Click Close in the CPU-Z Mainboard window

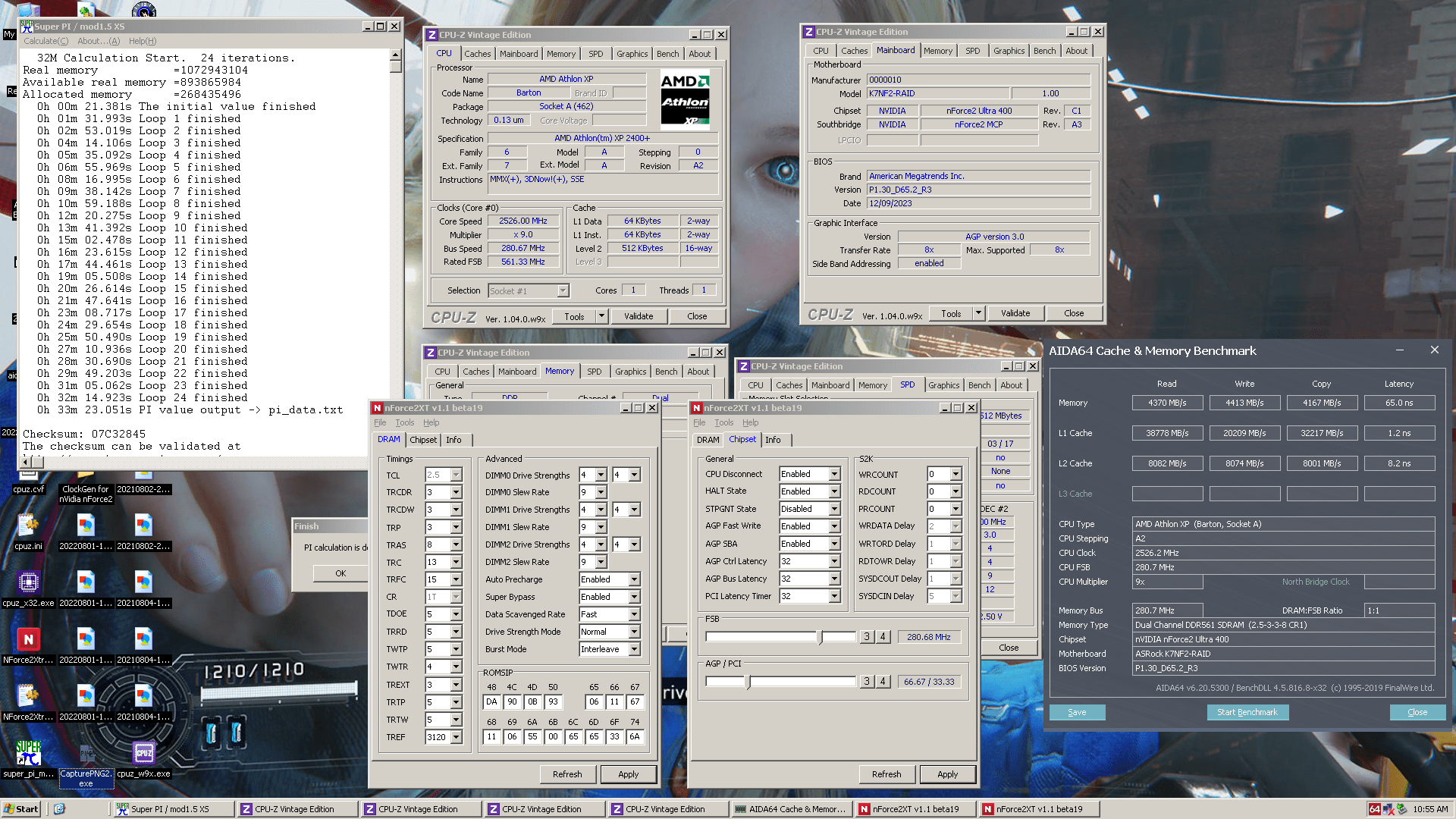point(1074,313)
